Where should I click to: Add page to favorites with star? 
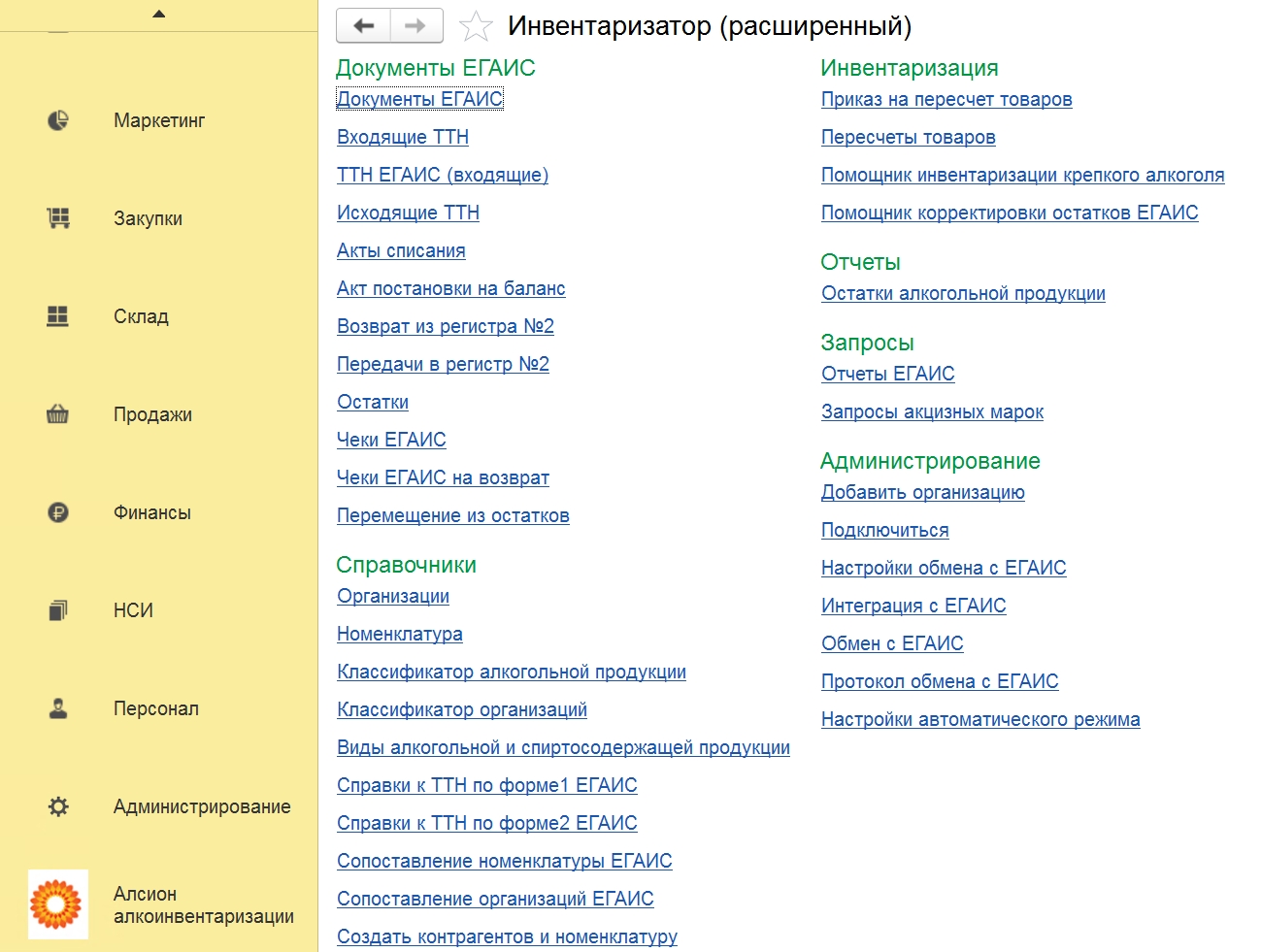476,26
